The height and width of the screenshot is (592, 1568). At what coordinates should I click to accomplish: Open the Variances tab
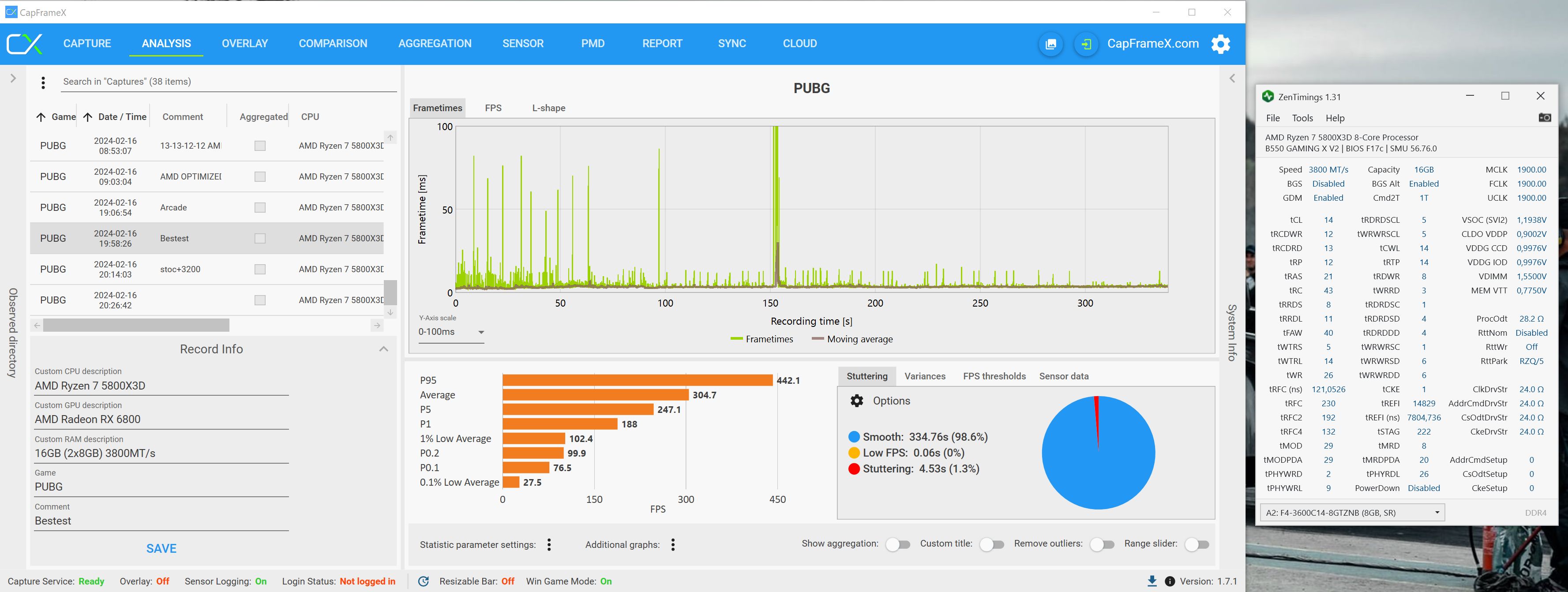pyautogui.click(x=925, y=376)
